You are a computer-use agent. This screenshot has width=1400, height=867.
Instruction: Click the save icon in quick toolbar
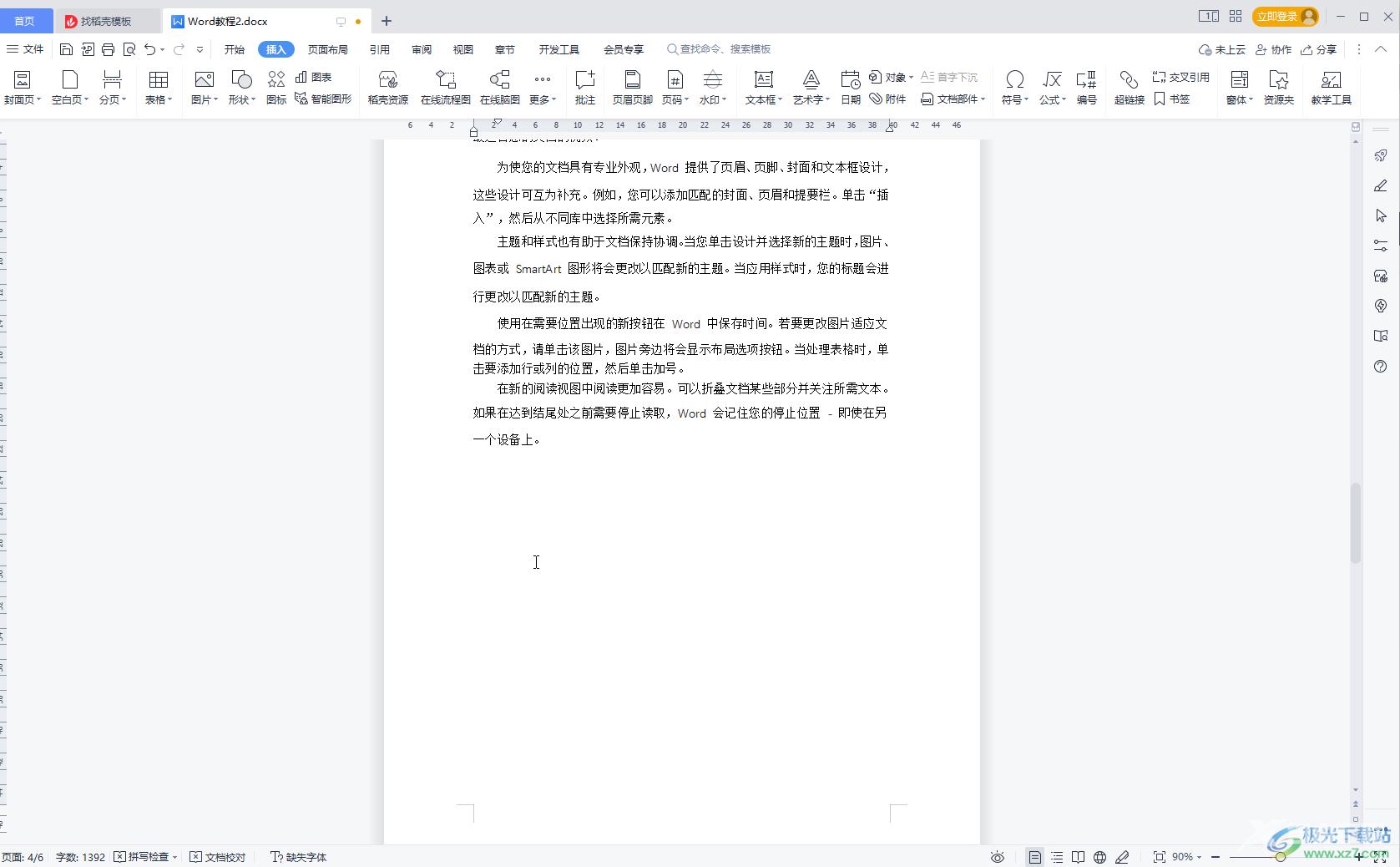(x=66, y=49)
